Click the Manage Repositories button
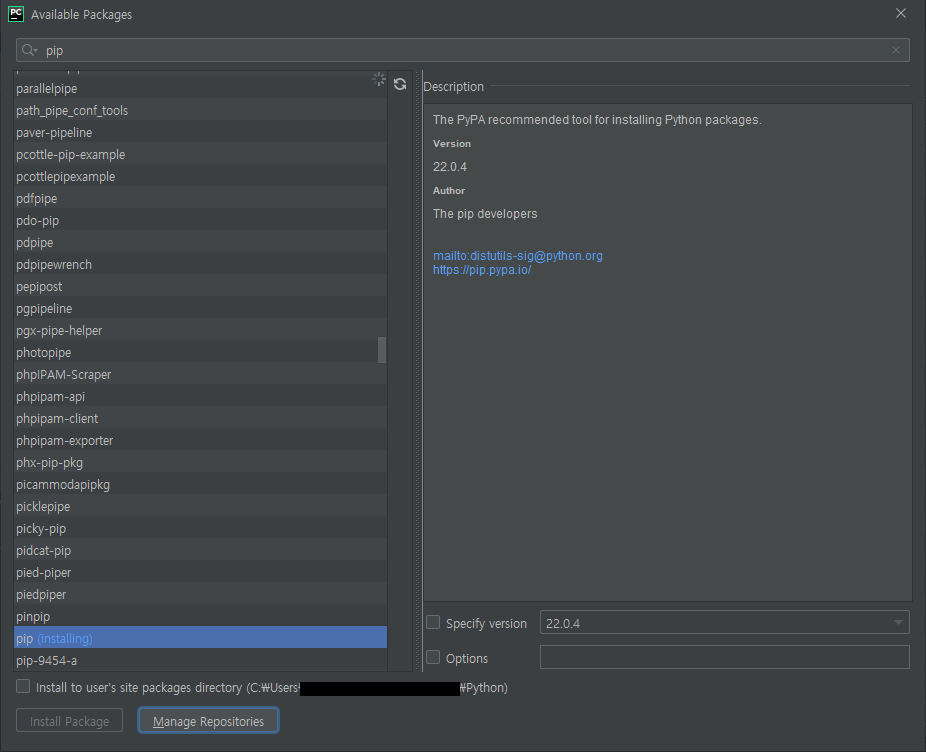 click(208, 721)
